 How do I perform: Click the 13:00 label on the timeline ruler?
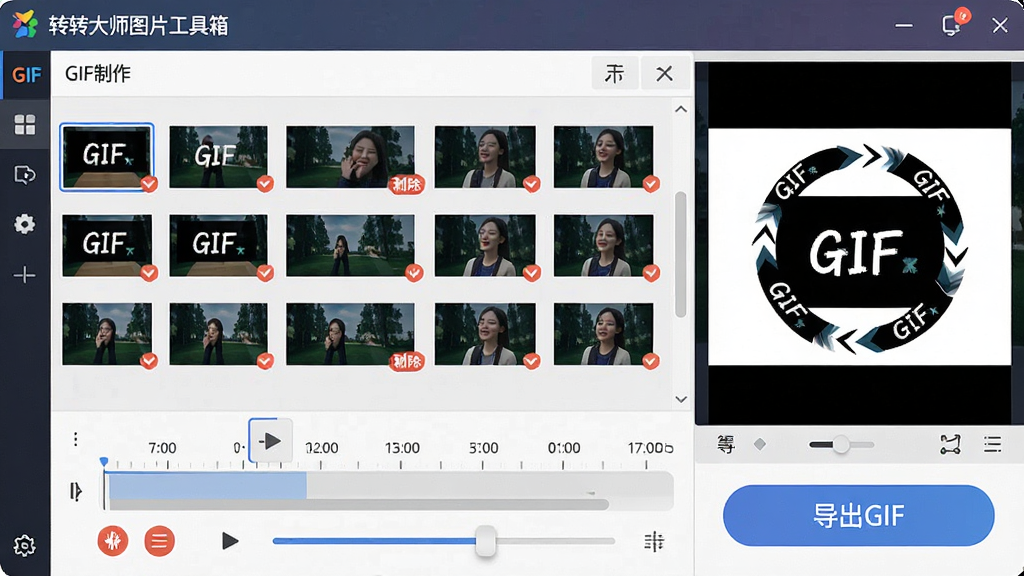(x=402, y=448)
